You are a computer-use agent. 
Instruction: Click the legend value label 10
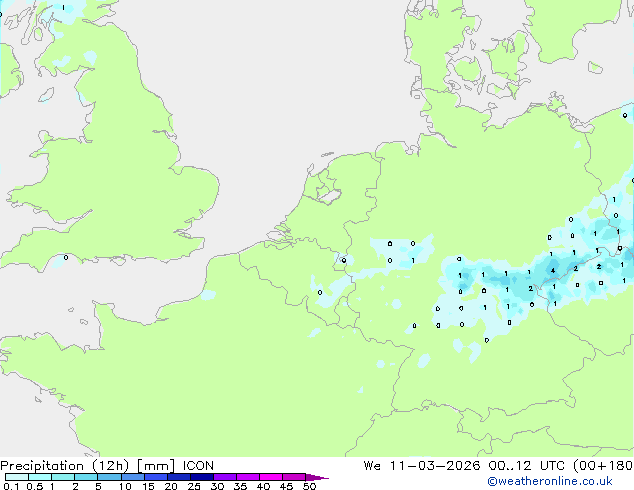125,486
